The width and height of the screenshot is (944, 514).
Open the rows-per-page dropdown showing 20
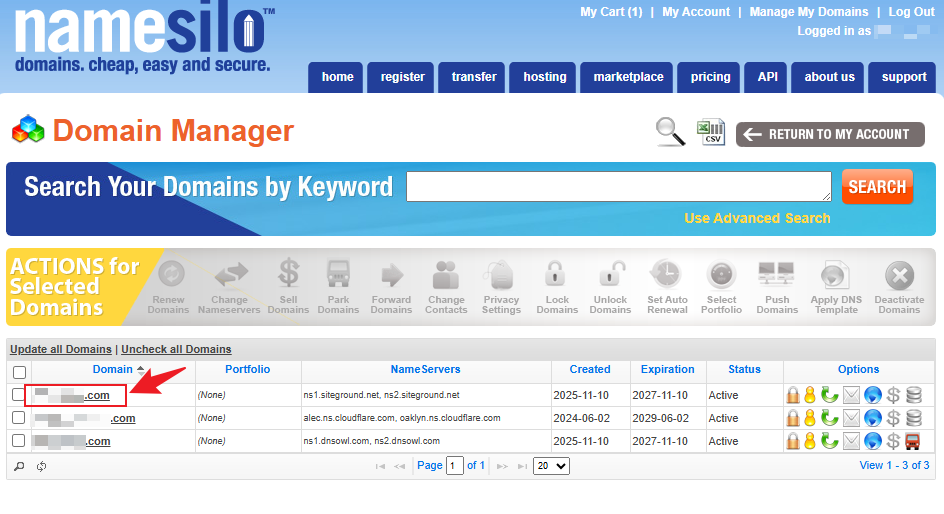pyautogui.click(x=550, y=466)
